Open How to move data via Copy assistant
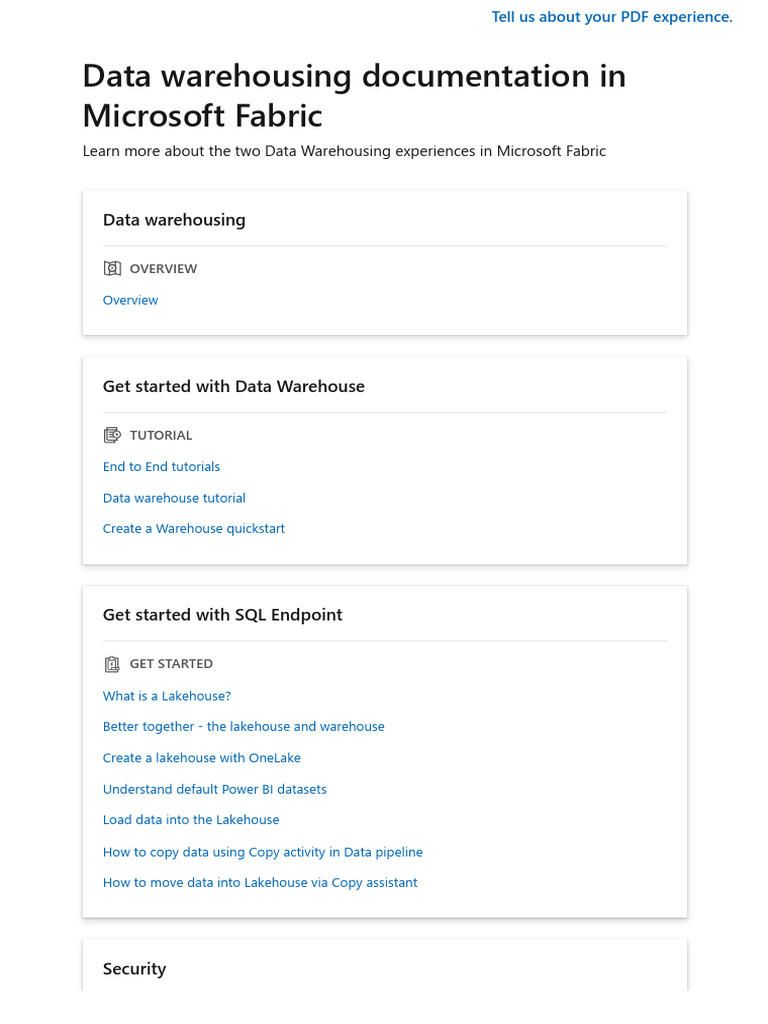Viewport: 768px width, 1024px height. (260, 883)
